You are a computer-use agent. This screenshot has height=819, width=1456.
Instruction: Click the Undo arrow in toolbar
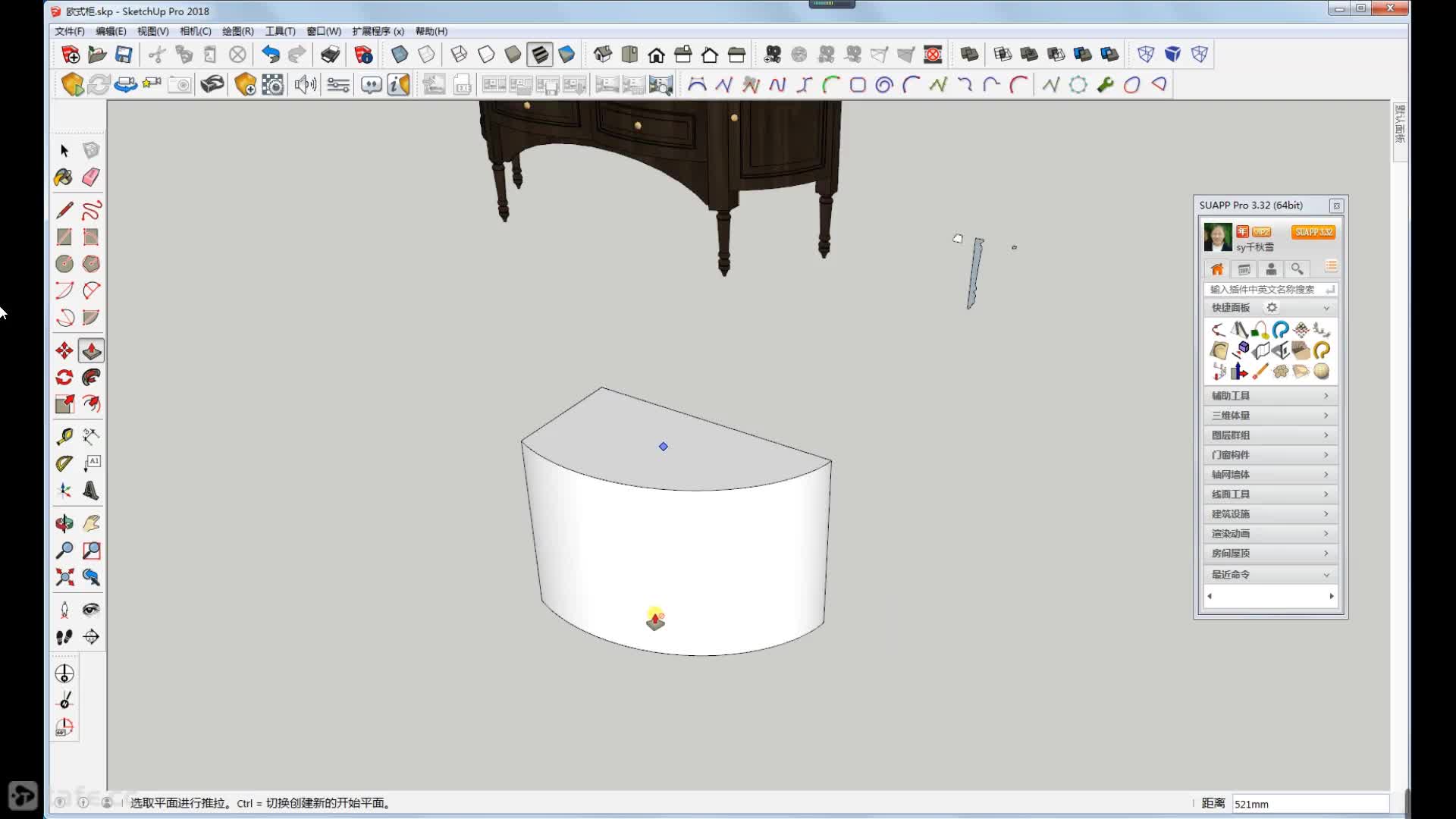(x=271, y=54)
